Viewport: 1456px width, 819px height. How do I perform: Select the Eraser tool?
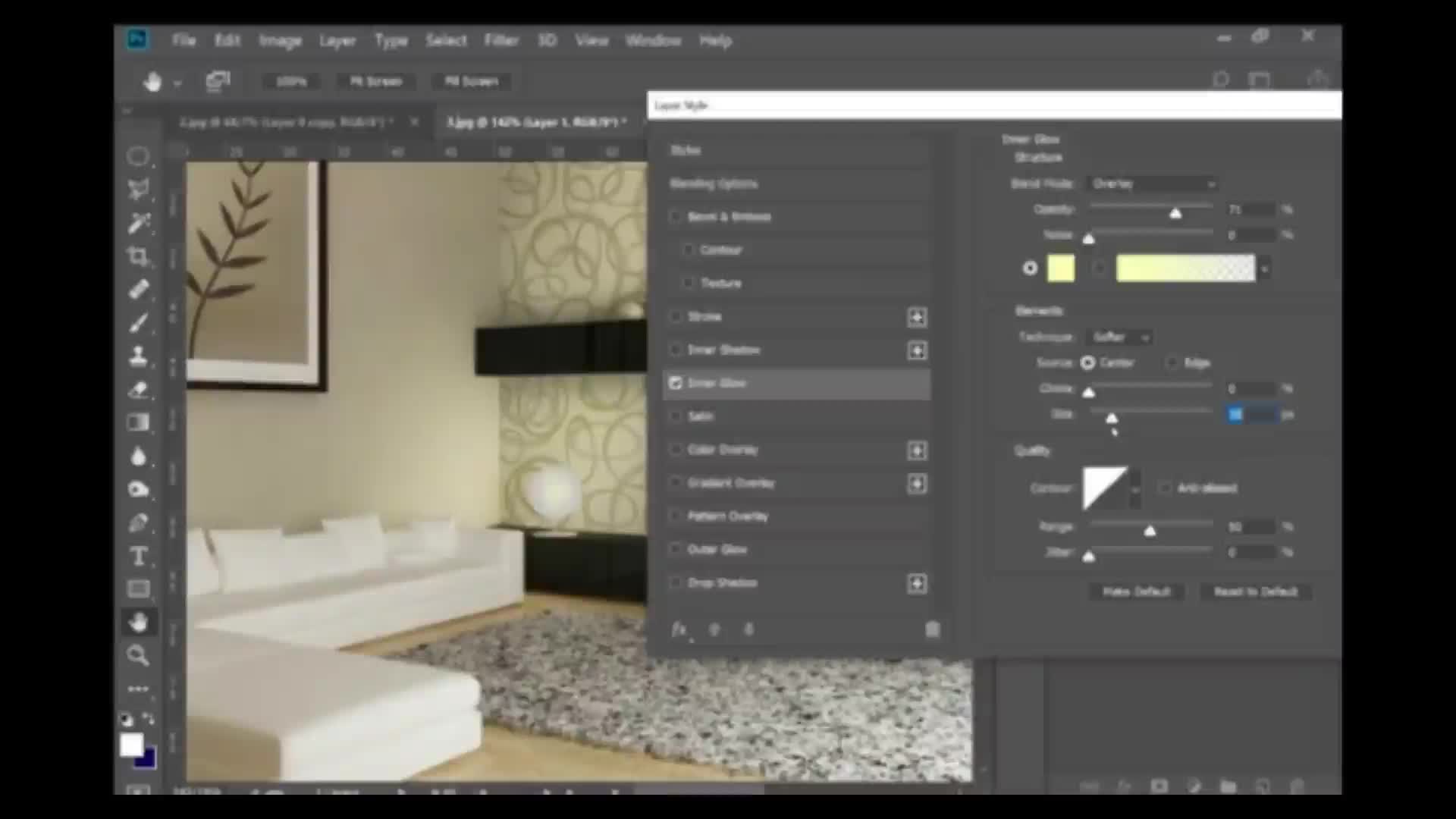138,390
